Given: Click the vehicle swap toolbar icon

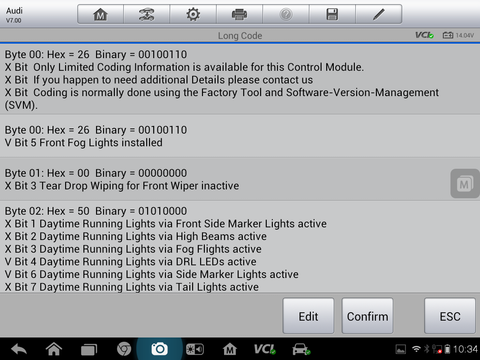Looking at the screenshot, I should tap(147, 14).
